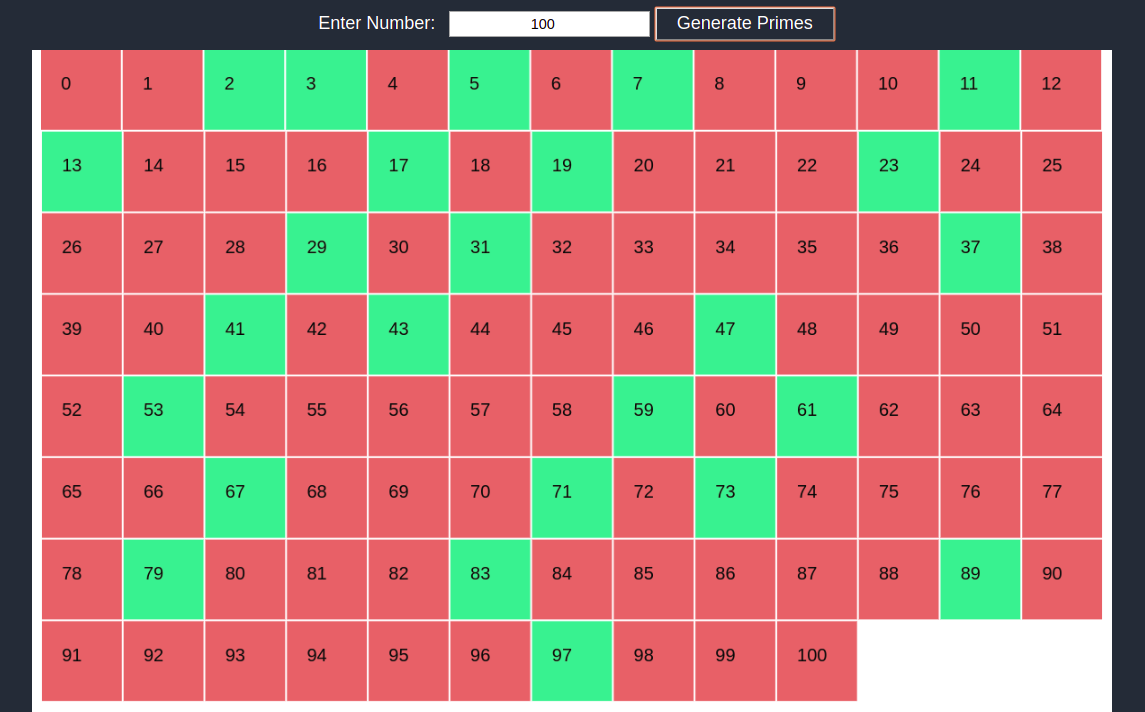Select the cell numbered 0

pos(81,90)
